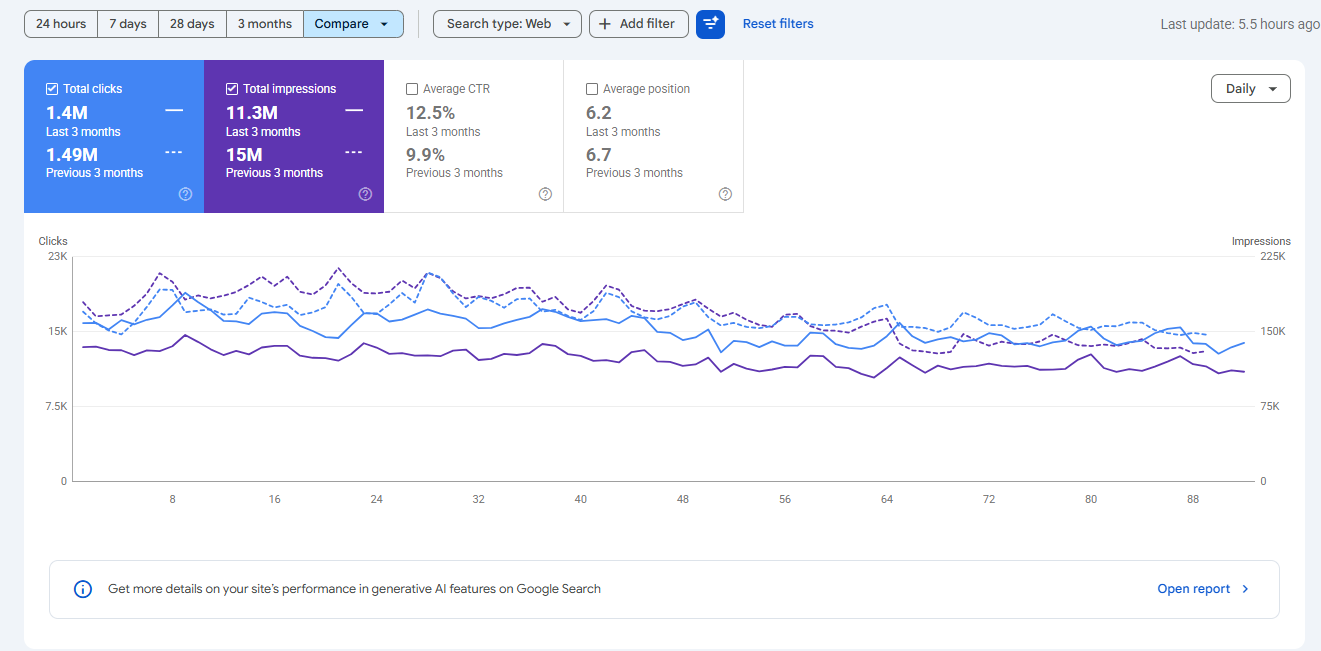Open help icon on Average CTR card
Viewport: 1321px width, 651px height.
tap(545, 194)
